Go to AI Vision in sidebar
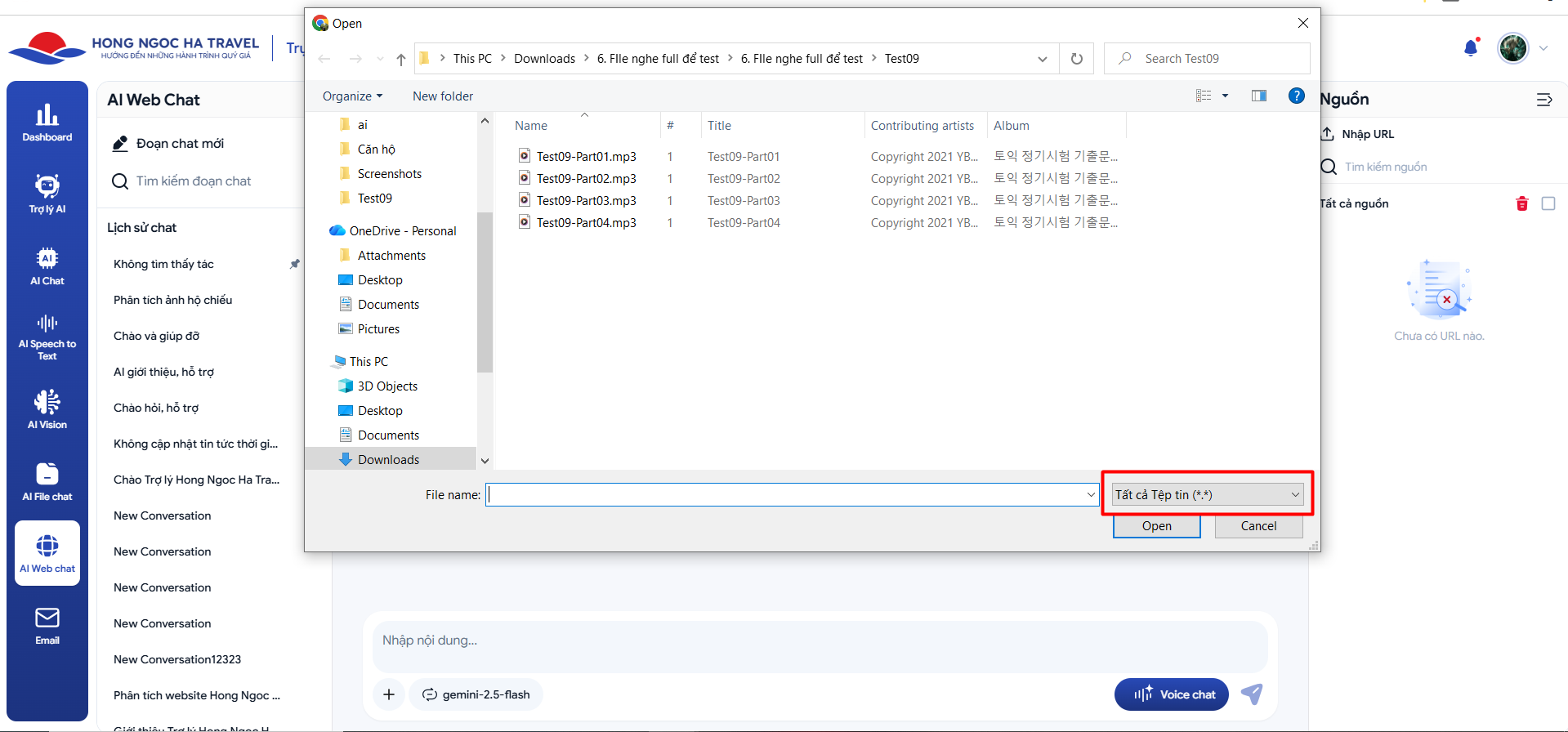1568x732 pixels. pos(47,409)
